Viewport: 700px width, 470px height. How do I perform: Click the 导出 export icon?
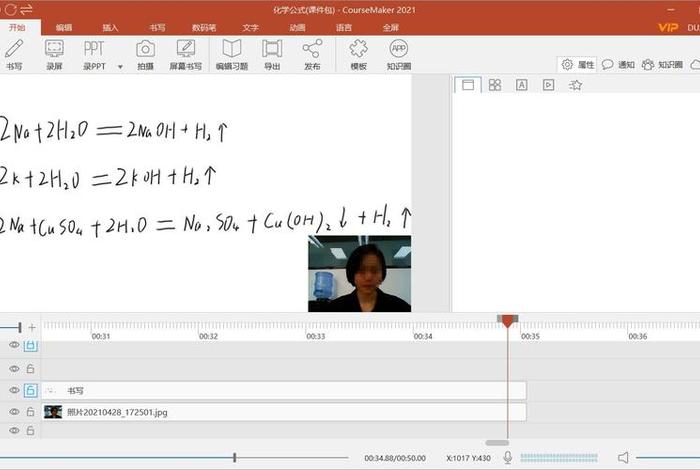coord(272,54)
